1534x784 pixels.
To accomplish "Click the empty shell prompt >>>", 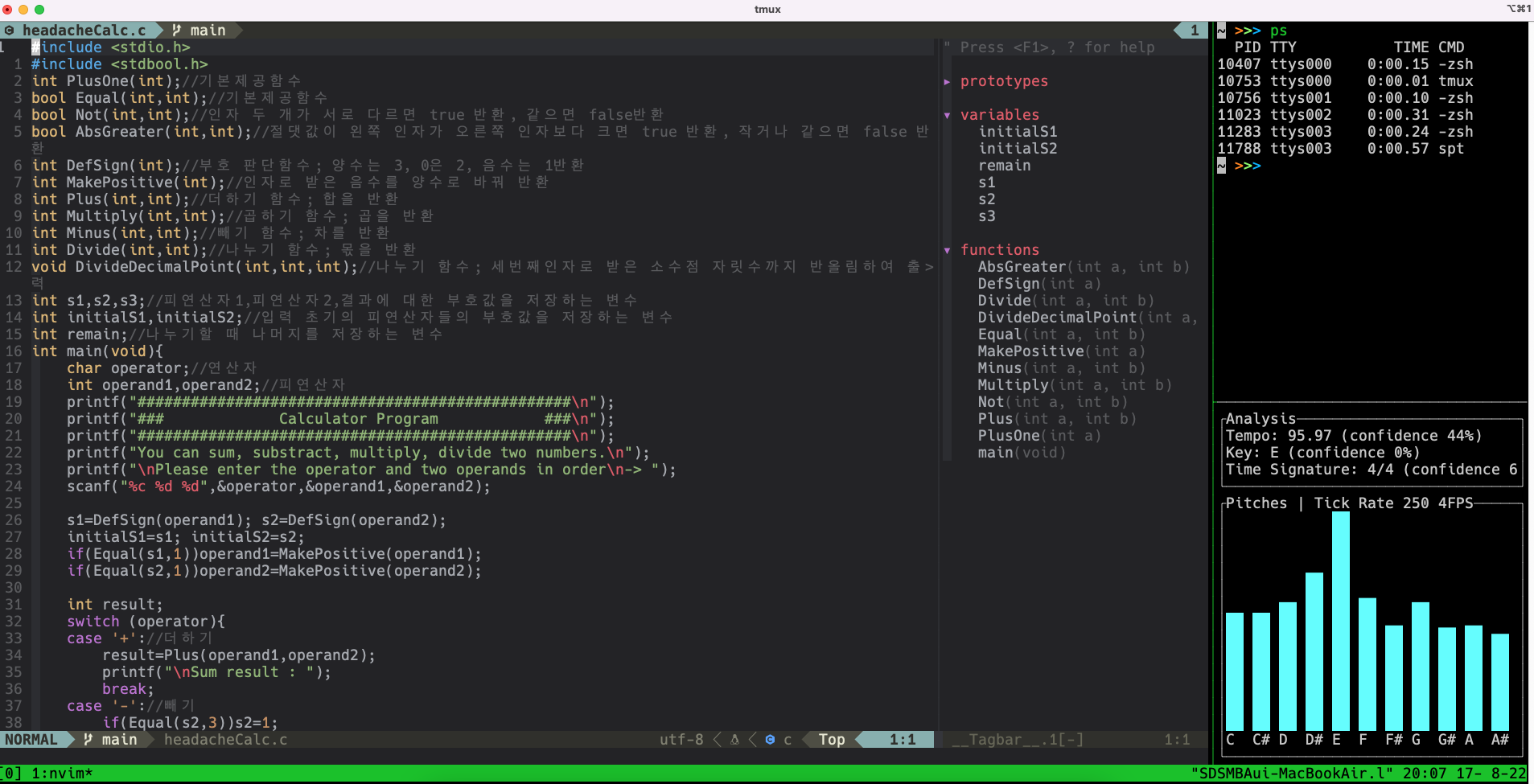I will click(1247, 166).
